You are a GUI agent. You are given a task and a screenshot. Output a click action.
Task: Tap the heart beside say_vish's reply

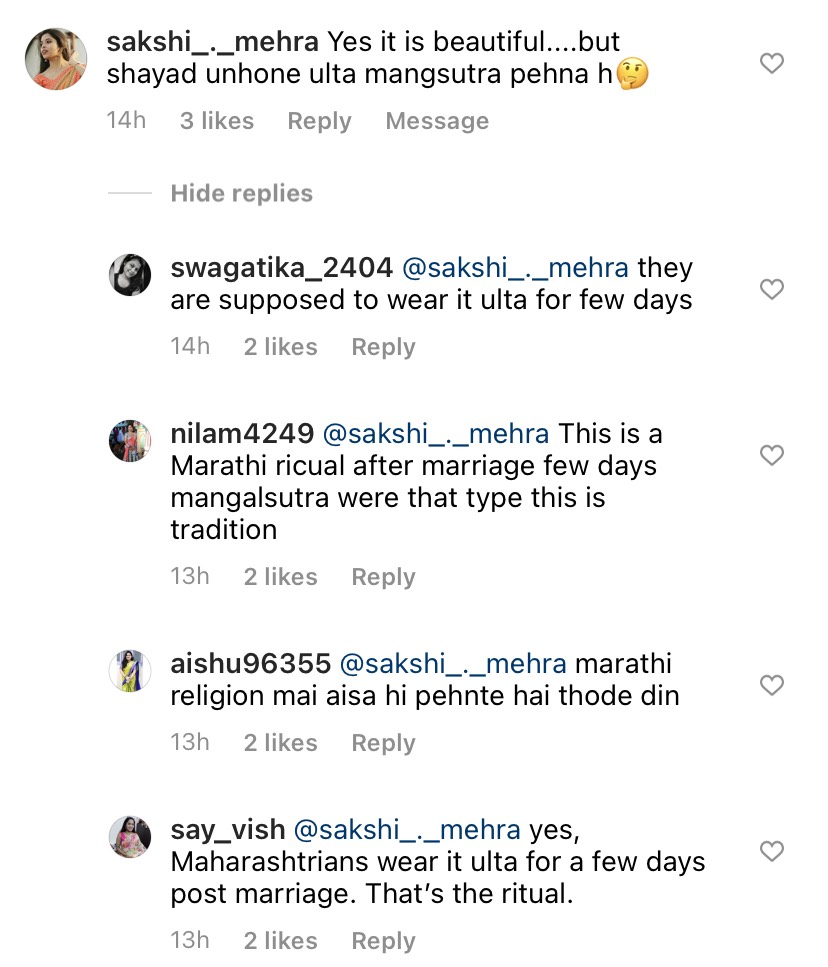[771, 852]
